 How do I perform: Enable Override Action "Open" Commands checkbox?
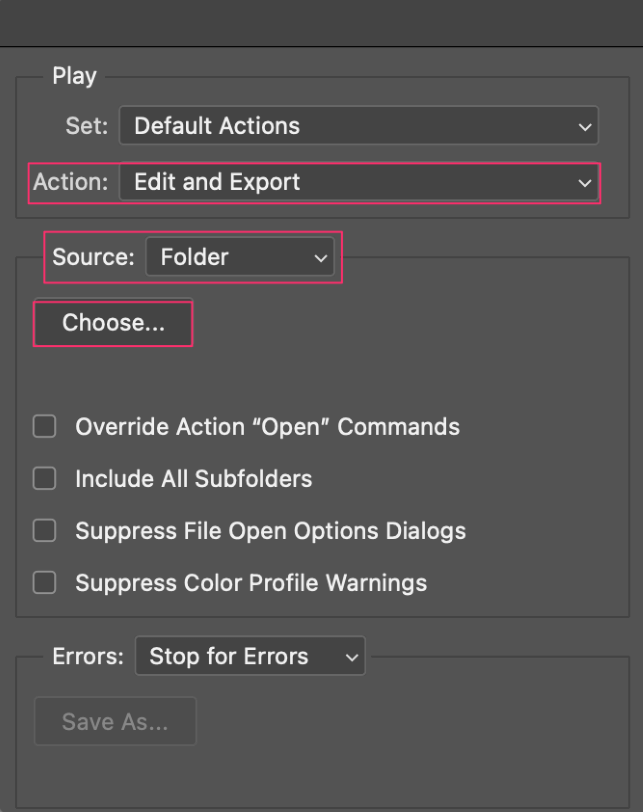click(45, 427)
